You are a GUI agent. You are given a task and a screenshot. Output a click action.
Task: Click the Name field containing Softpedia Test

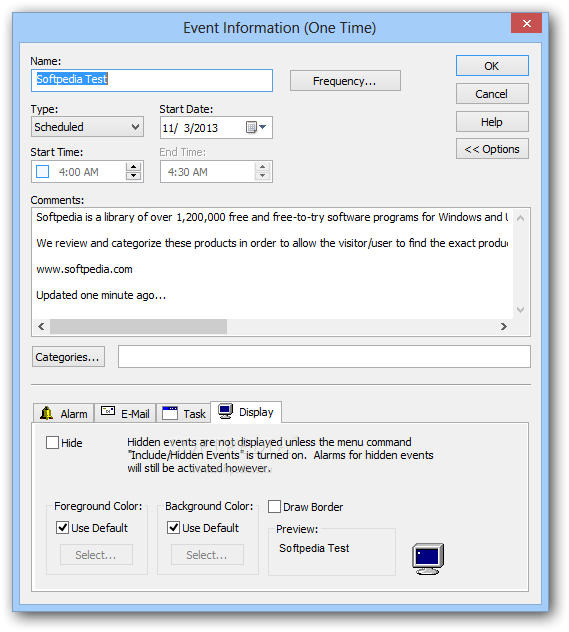[x=152, y=80]
